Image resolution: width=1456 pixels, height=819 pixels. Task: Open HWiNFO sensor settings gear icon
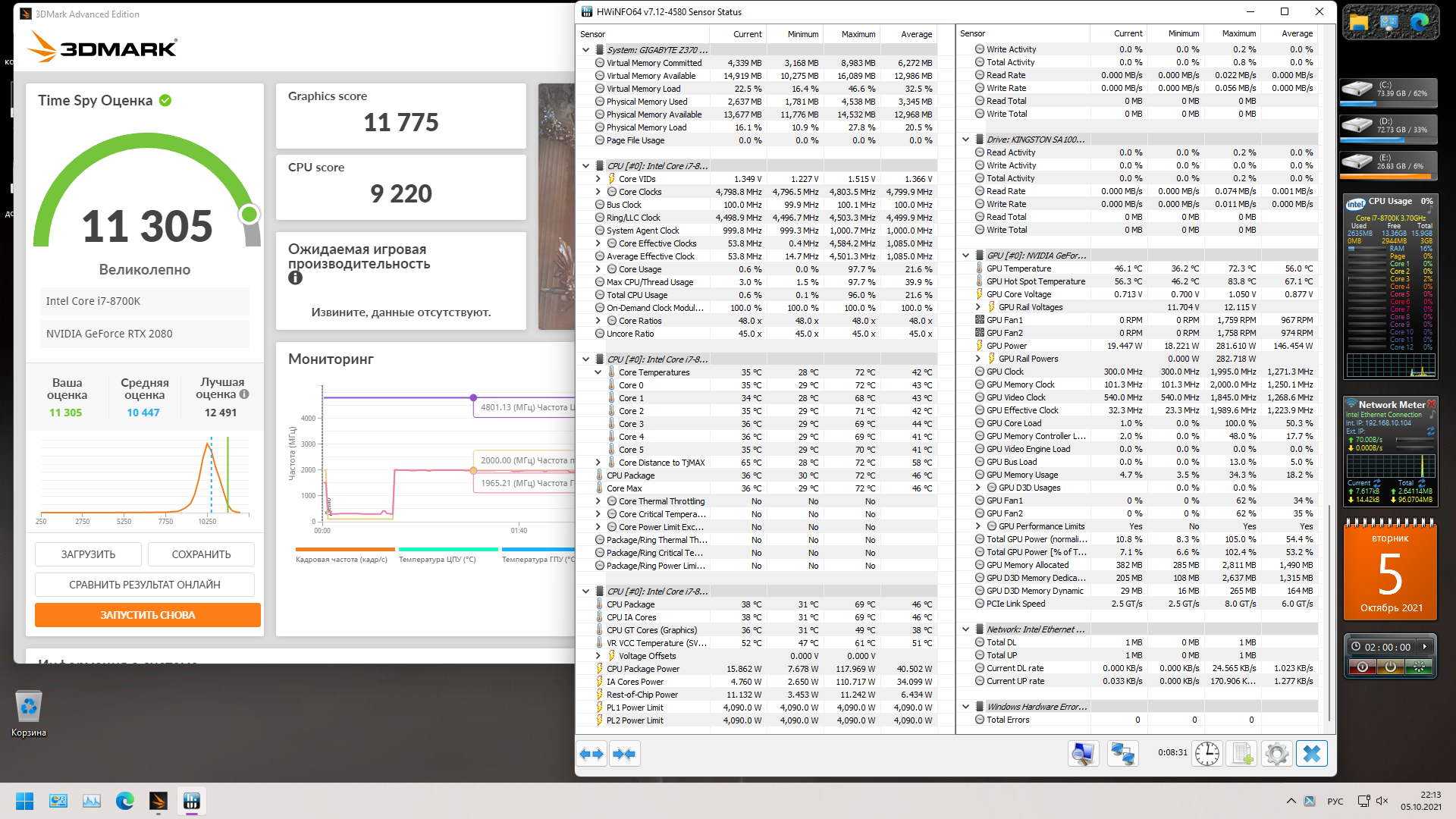point(1276,754)
